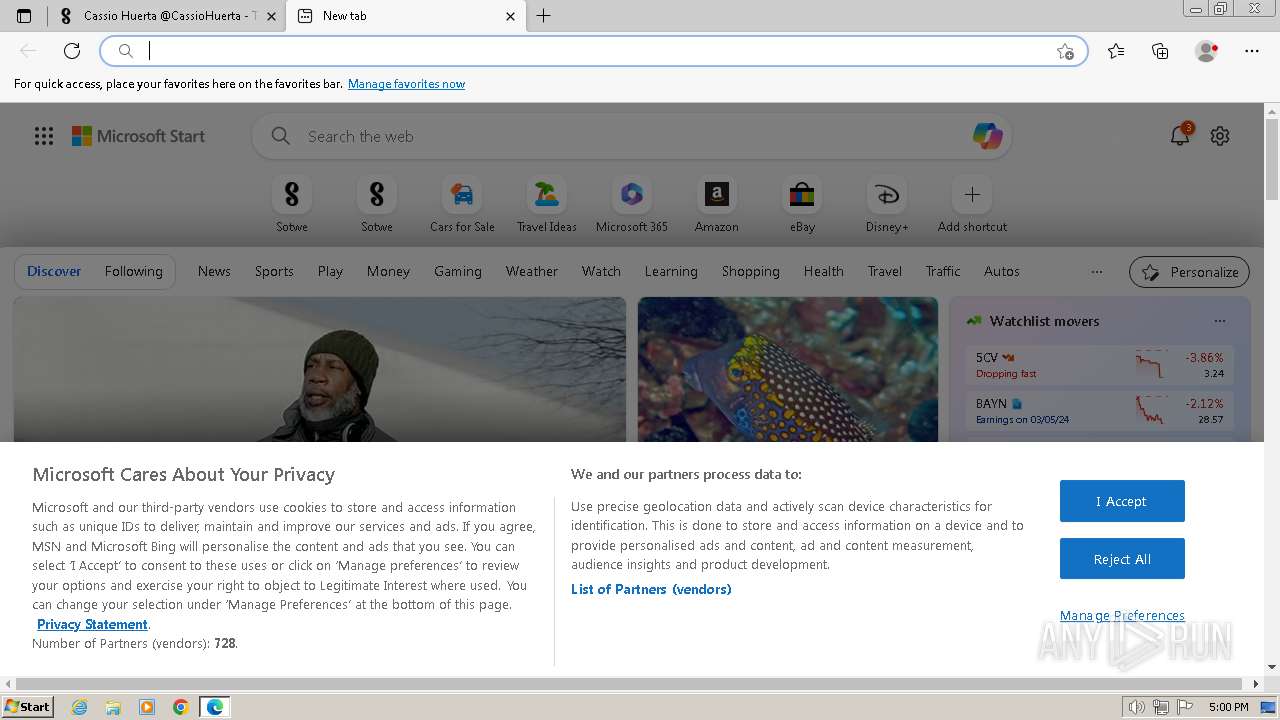Reload the page with refresh icon
The height and width of the screenshot is (720, 1280).
tap(72, 51)
